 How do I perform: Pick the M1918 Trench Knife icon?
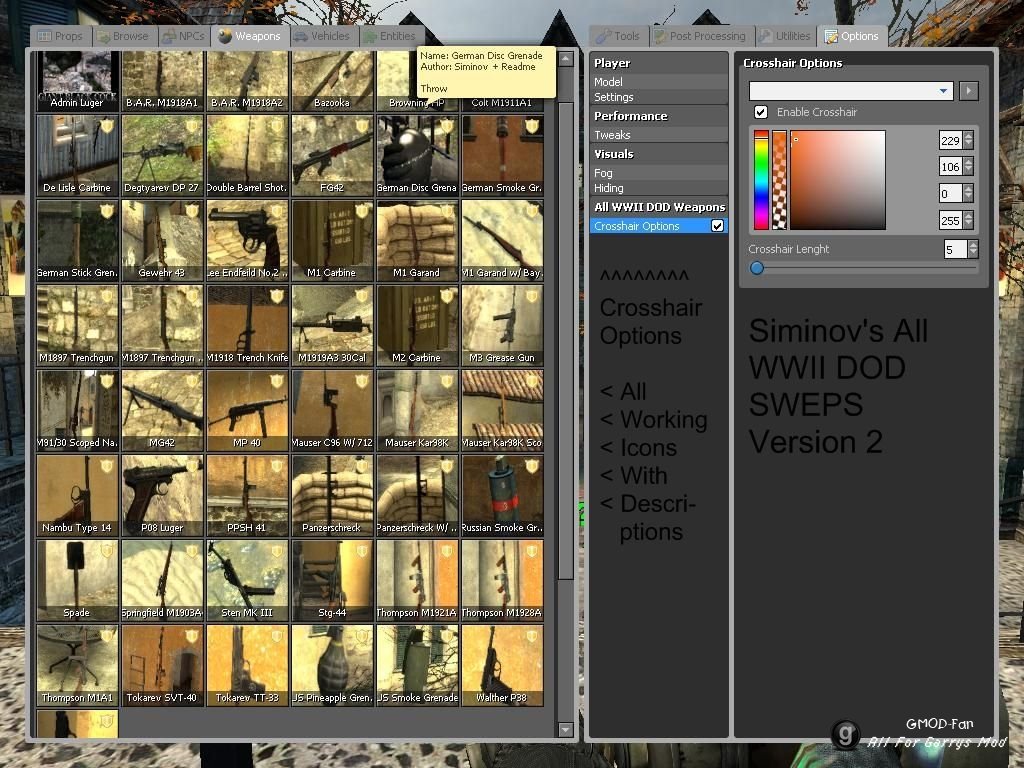point(248,325)
